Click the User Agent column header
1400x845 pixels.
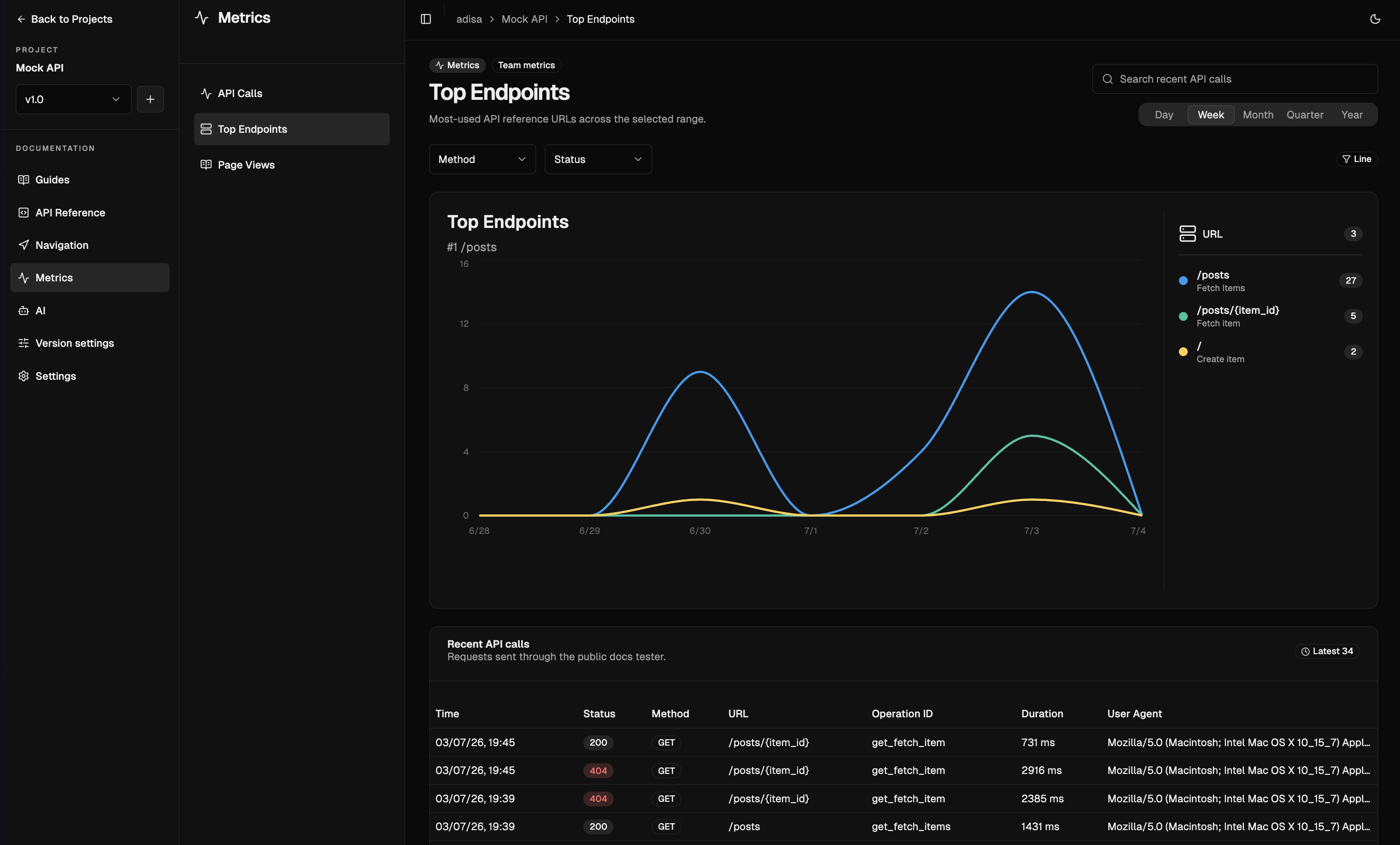(x=1134, y=714)
